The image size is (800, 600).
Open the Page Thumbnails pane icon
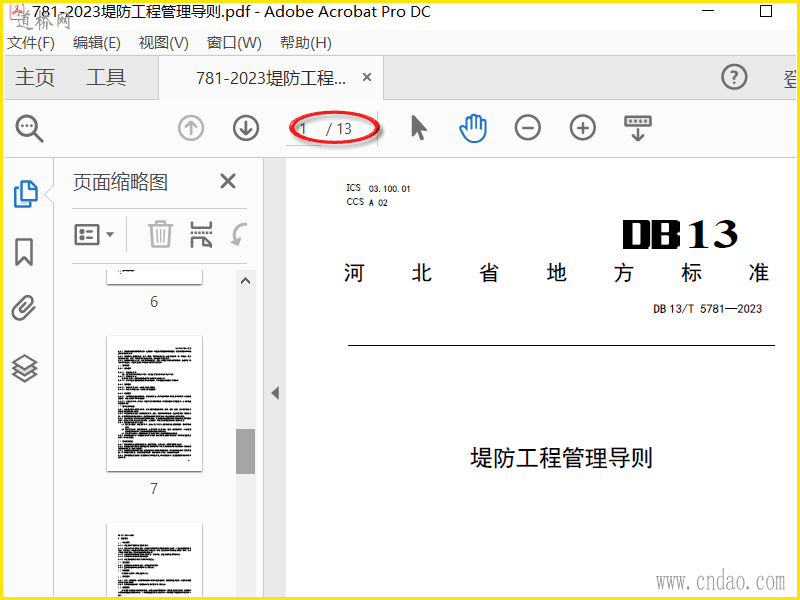point(26,194)
